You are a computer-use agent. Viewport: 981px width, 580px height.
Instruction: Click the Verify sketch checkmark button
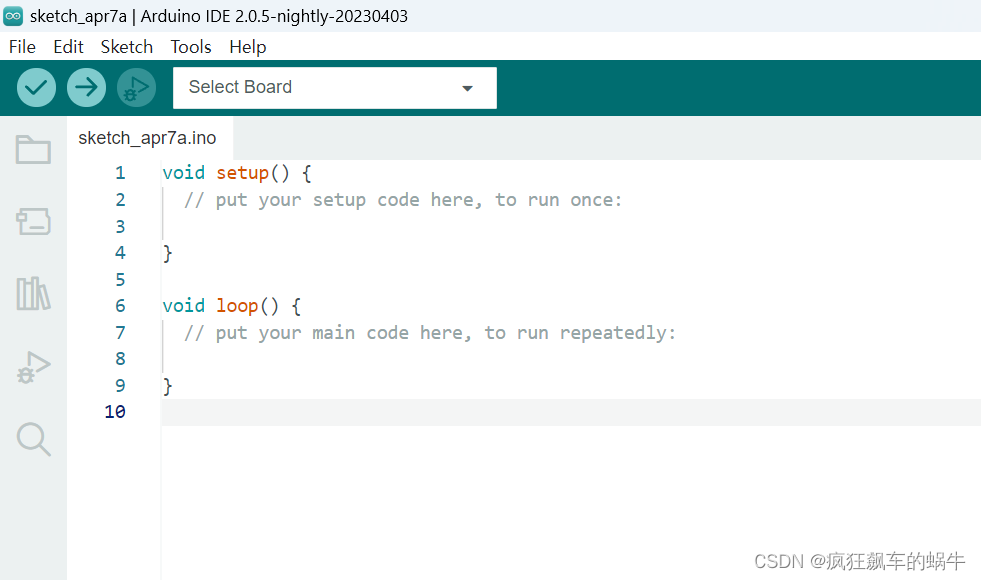click(x=36, y=88)
